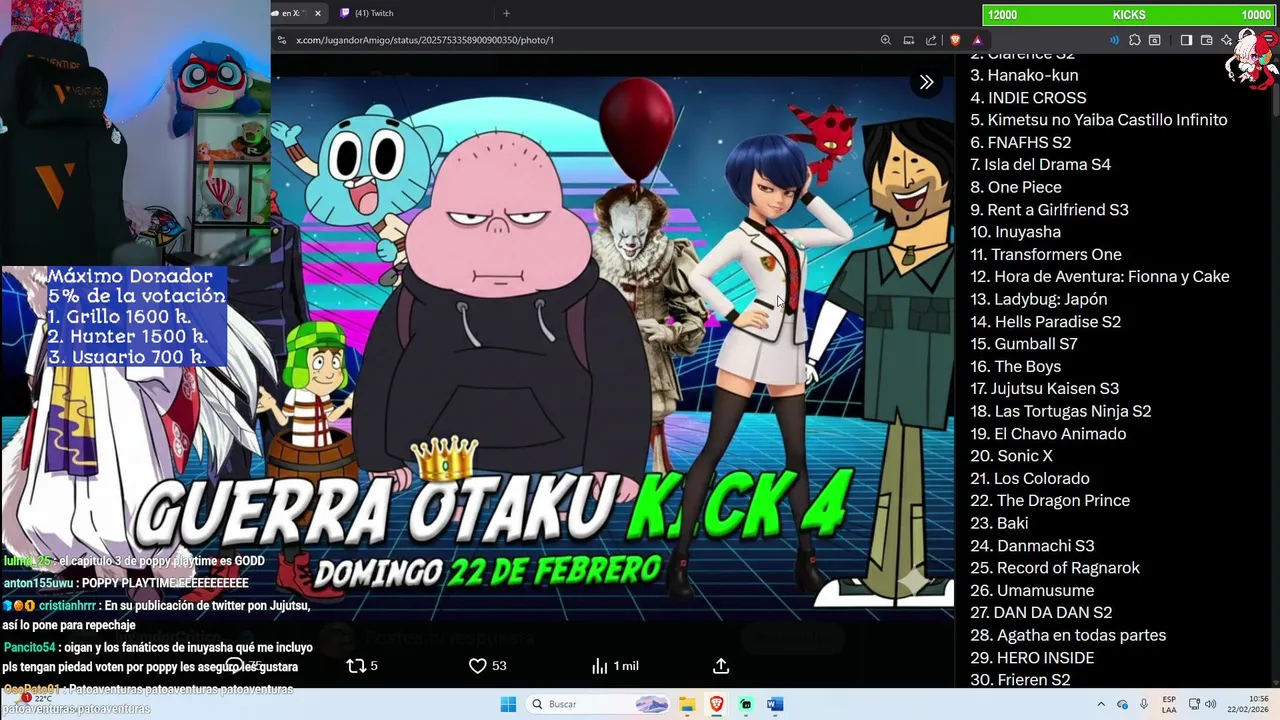Click list entry '8. One Piece'
Screen dimensions: 1280x720
click(1016, 187)
